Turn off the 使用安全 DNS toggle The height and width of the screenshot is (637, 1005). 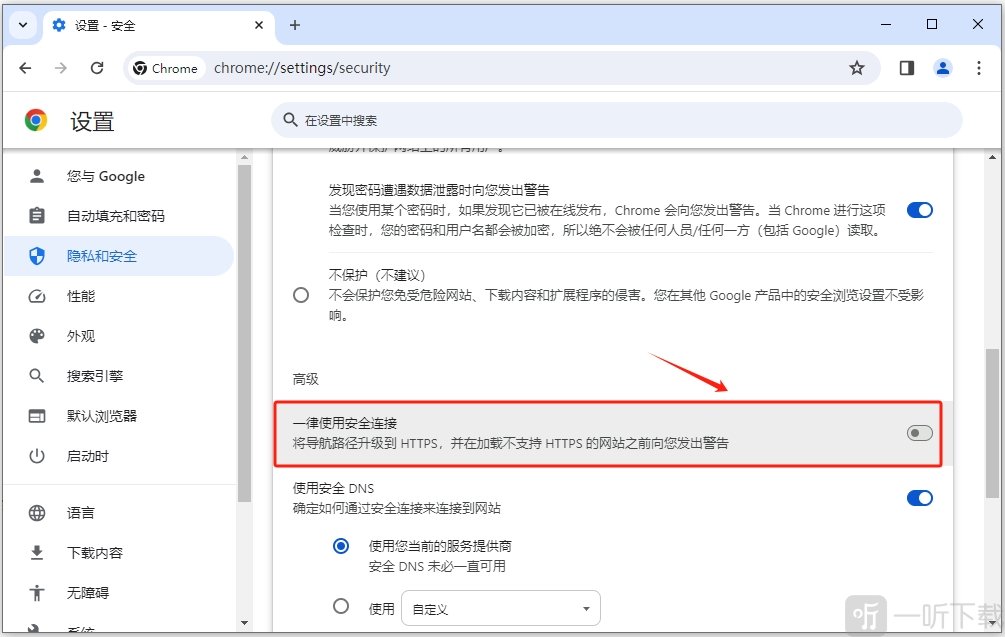[918, 498]
